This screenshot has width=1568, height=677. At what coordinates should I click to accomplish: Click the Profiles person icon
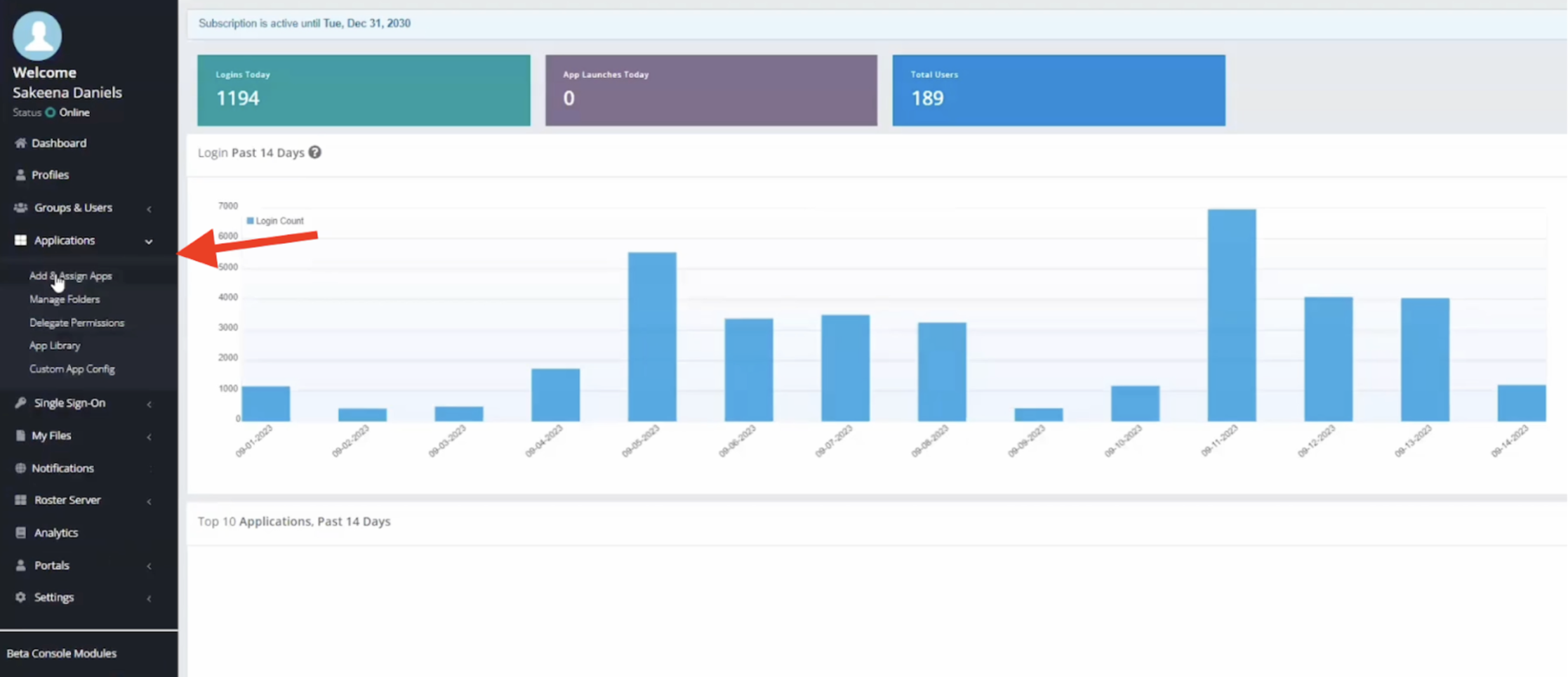20,175
